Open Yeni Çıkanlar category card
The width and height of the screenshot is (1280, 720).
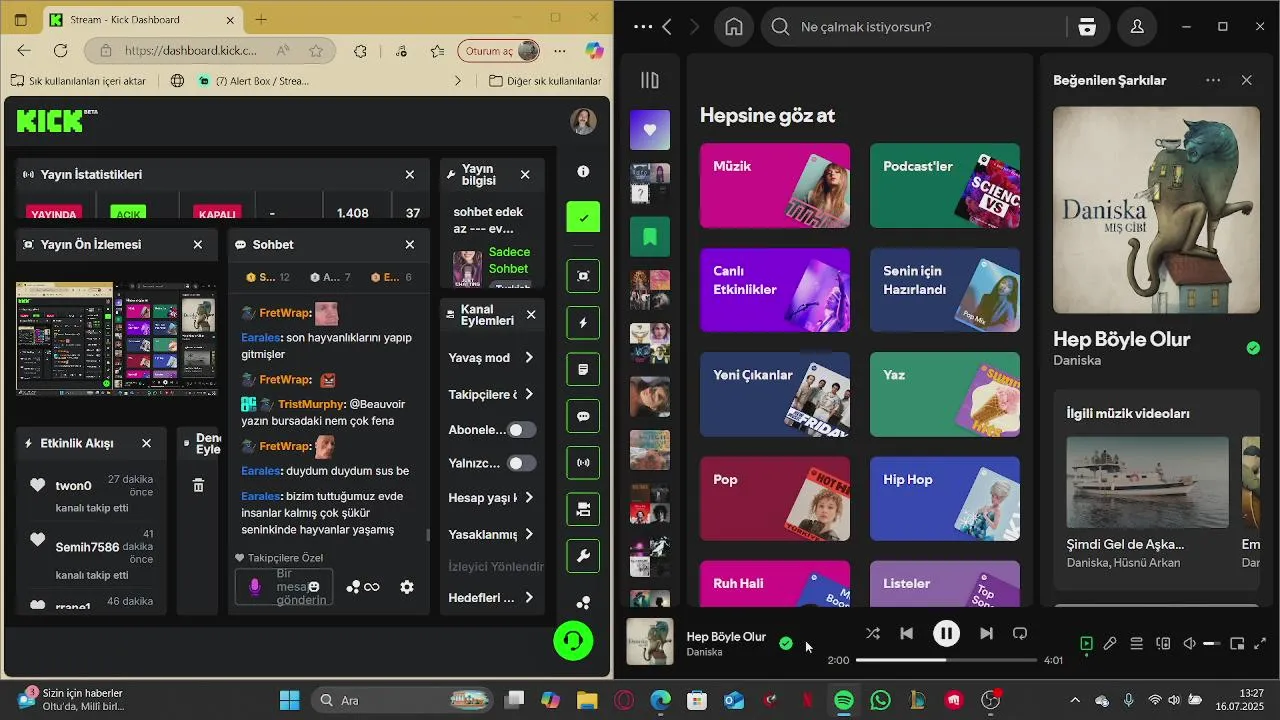pos(775,394)
